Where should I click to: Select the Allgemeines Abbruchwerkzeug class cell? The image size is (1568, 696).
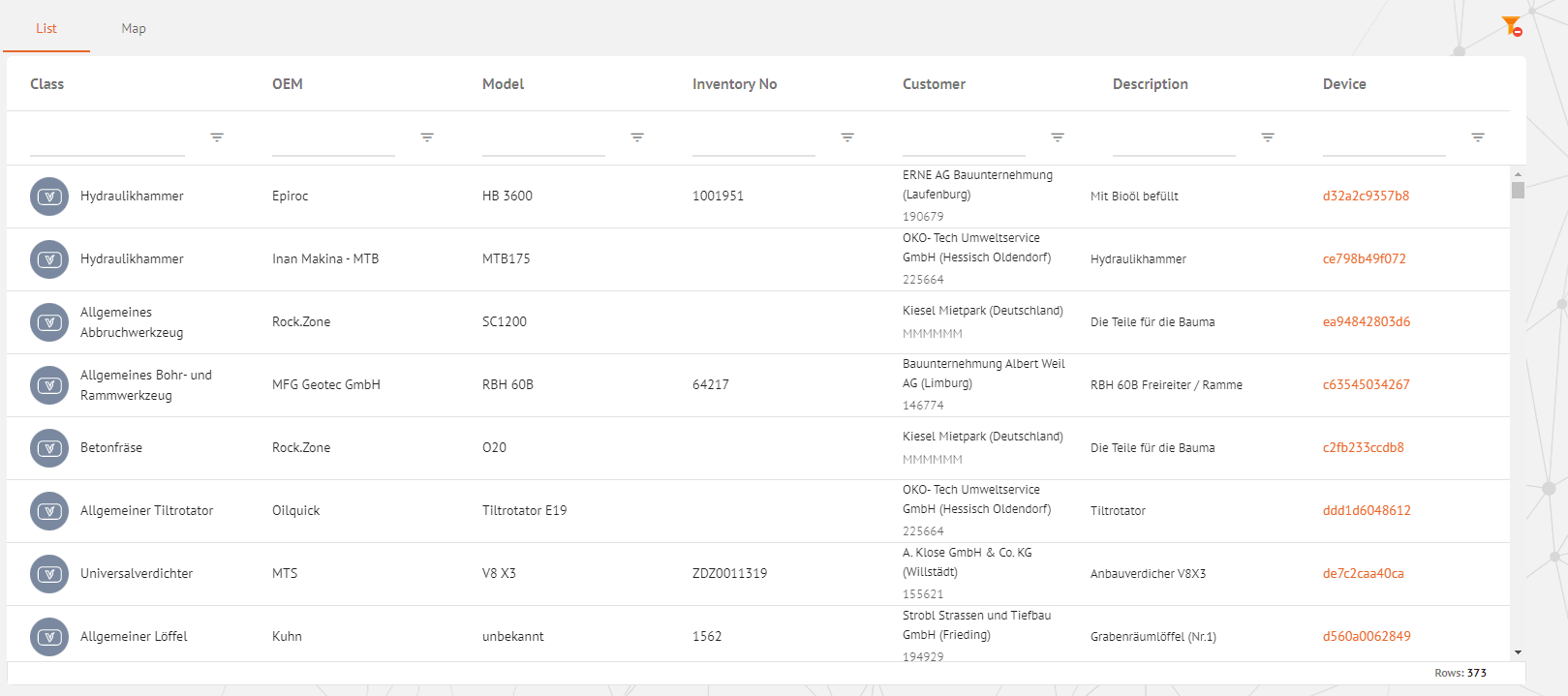(x=132, y=322)
